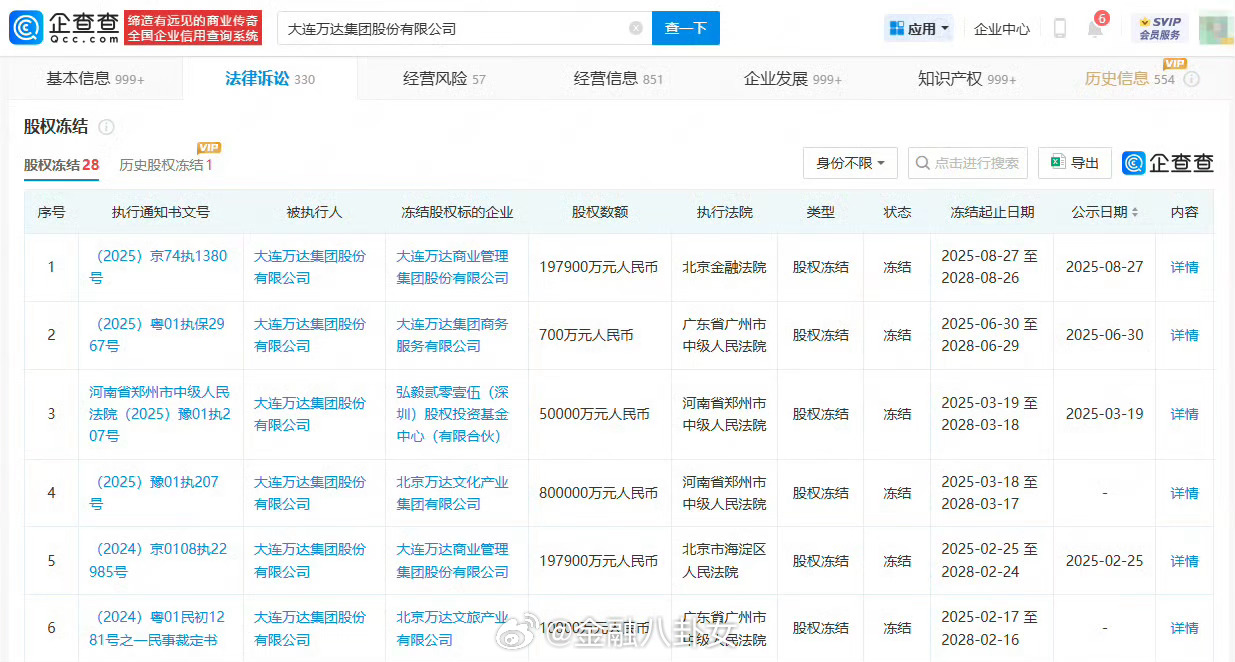Go to 企业发展 tab
Screen dimensions: 1235x662
click(x=793, y=78)
